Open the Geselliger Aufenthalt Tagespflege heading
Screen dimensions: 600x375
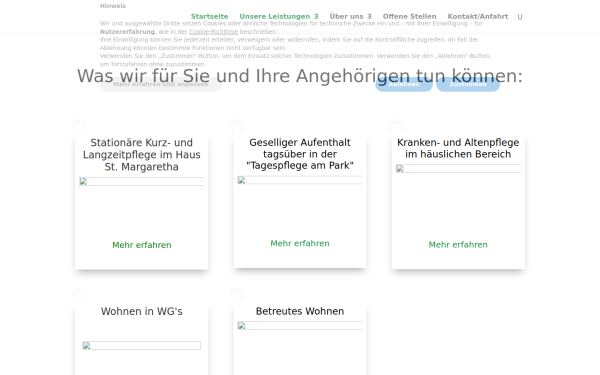pyautogui.click(x=300, y=154)
